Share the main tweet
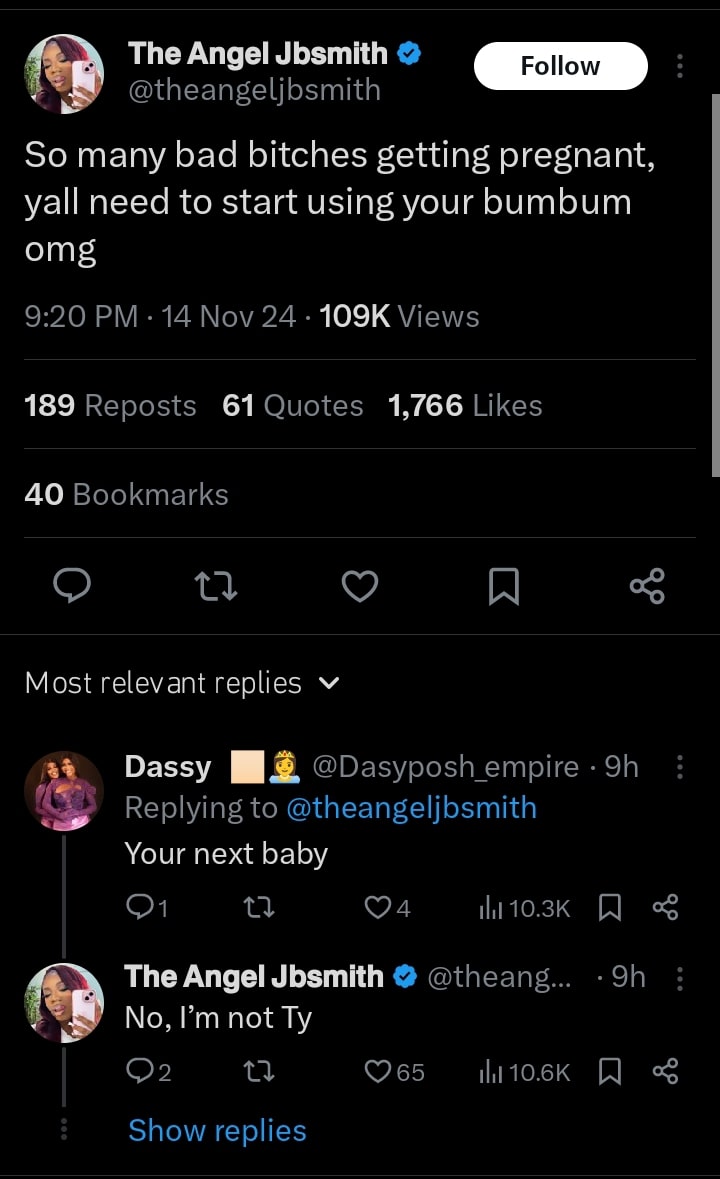Screen dimensions: 720x1179 pos(647,586)
